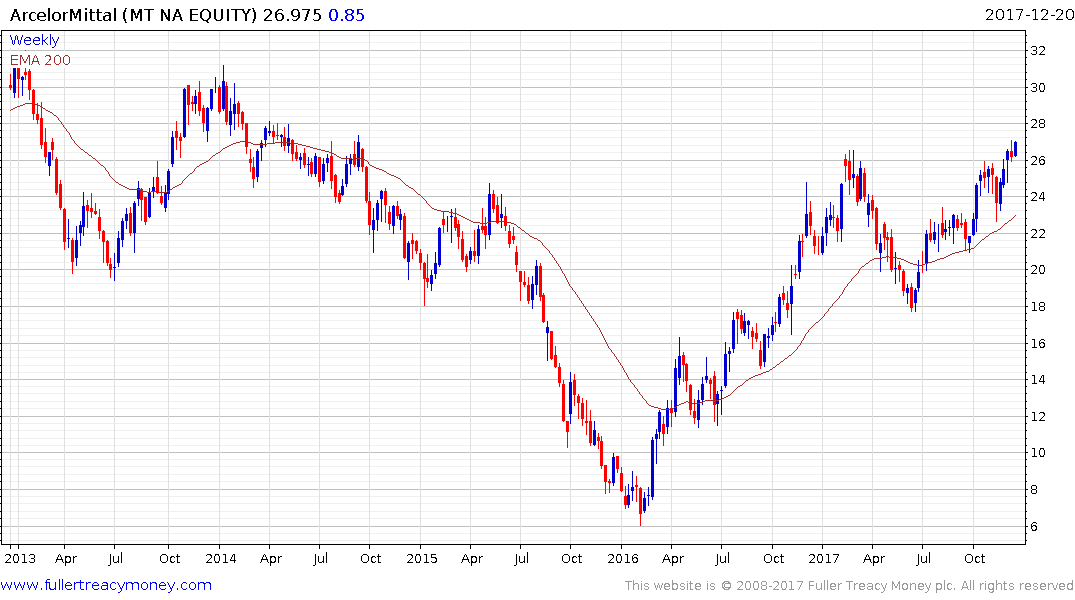Screen dimensions: 1075x600
Task: Click the 2015 label on the time axis
Action: pyautogui.click(x=422, y=558)
